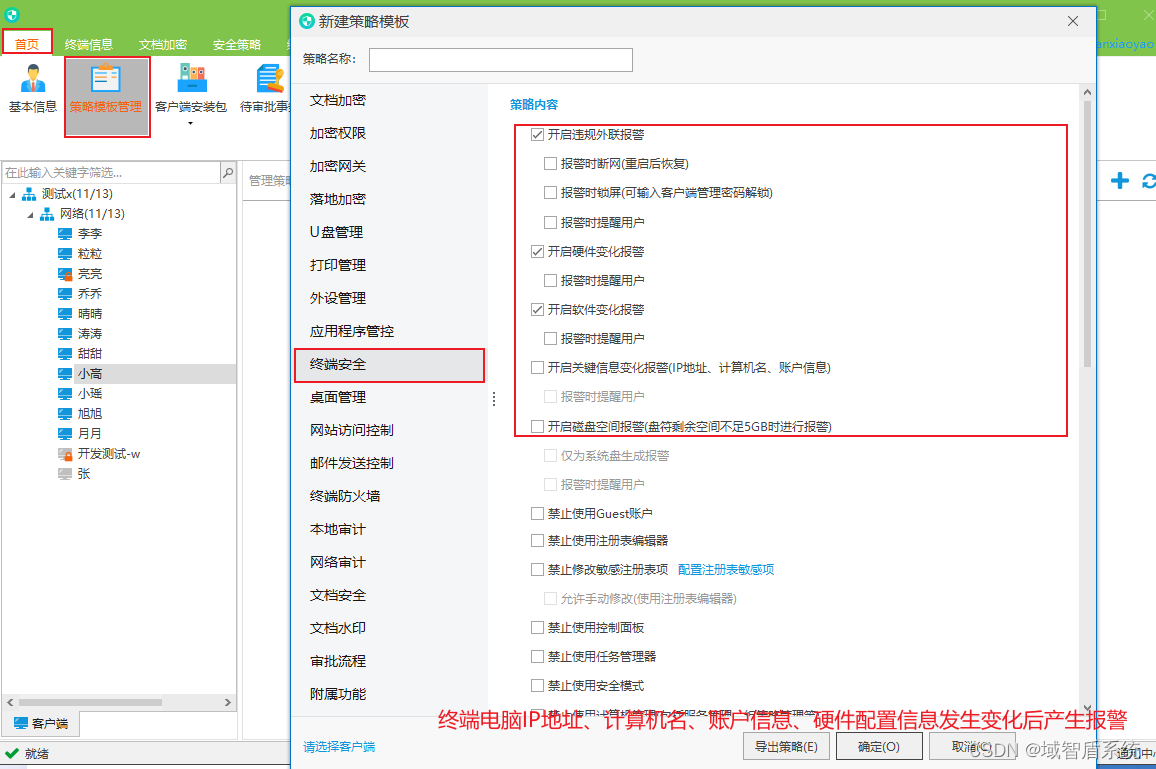The image size is (1156, 769).
Task: Check 禁止使用控制面板
Action: 537,627
